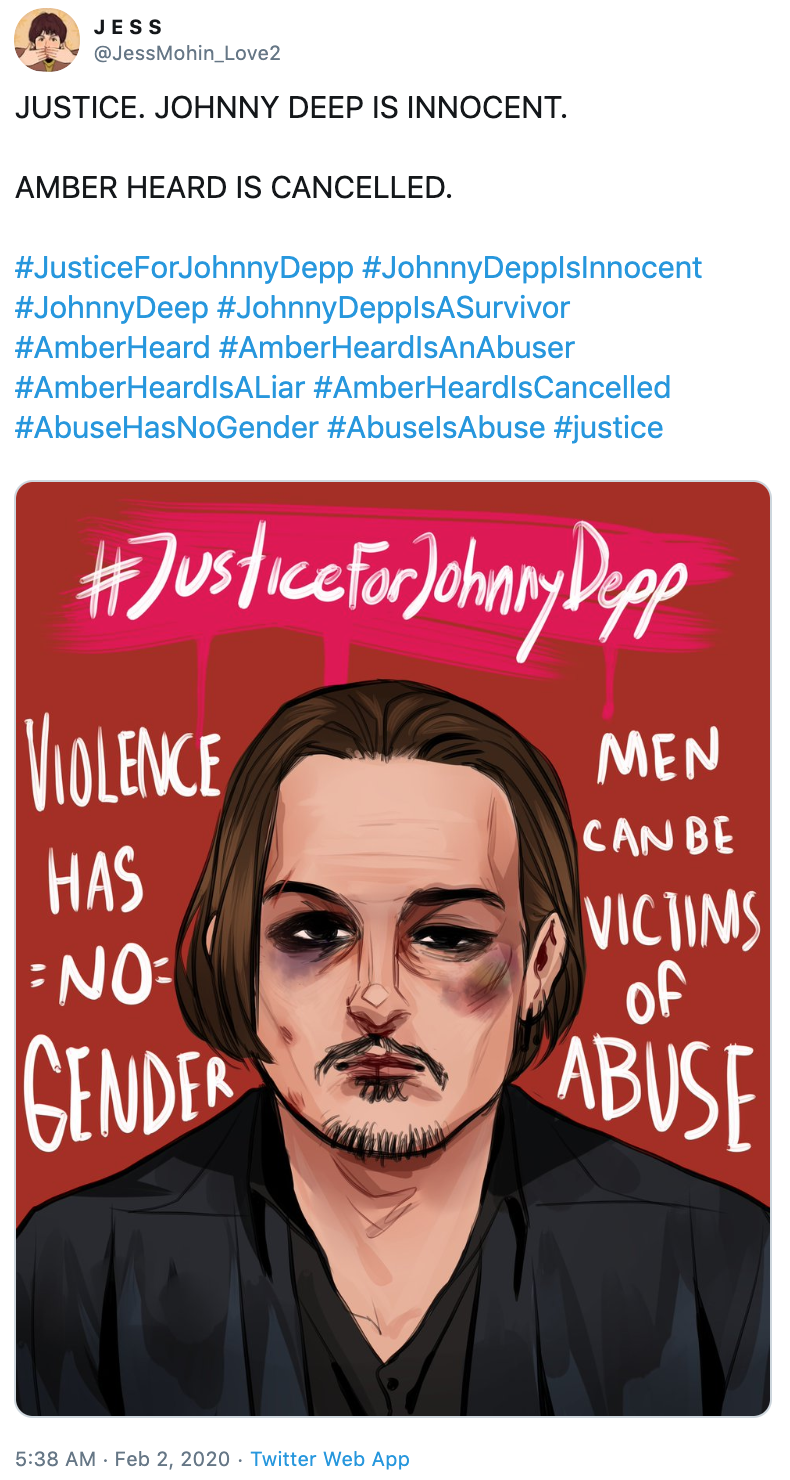The width and height of the screenshot is (790, 1480).
Task: Click the AMBER HEARD IS CANCELLED text line
Action: click(x=234, y=188)
